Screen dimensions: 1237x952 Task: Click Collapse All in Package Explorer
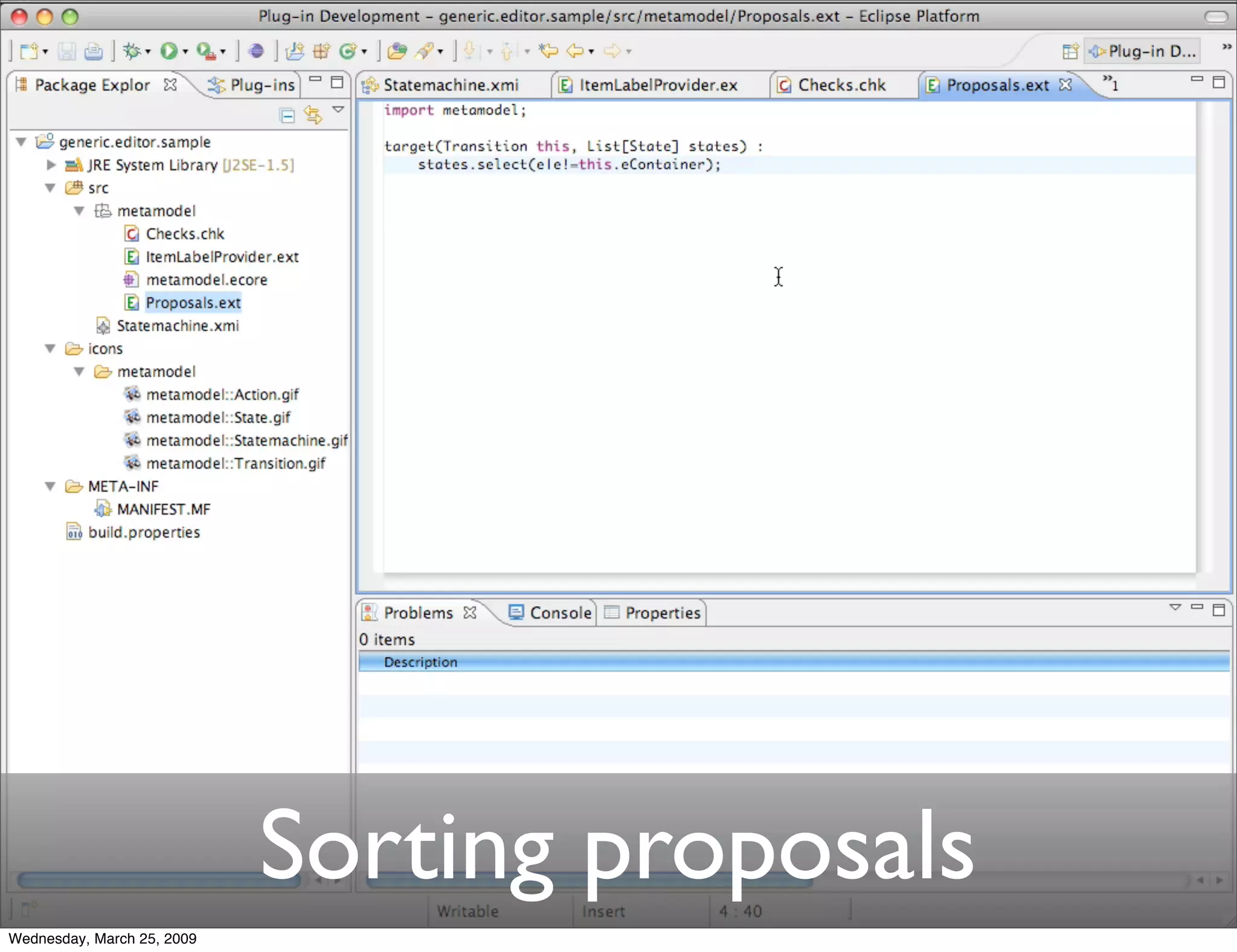[x=288, y=115]
